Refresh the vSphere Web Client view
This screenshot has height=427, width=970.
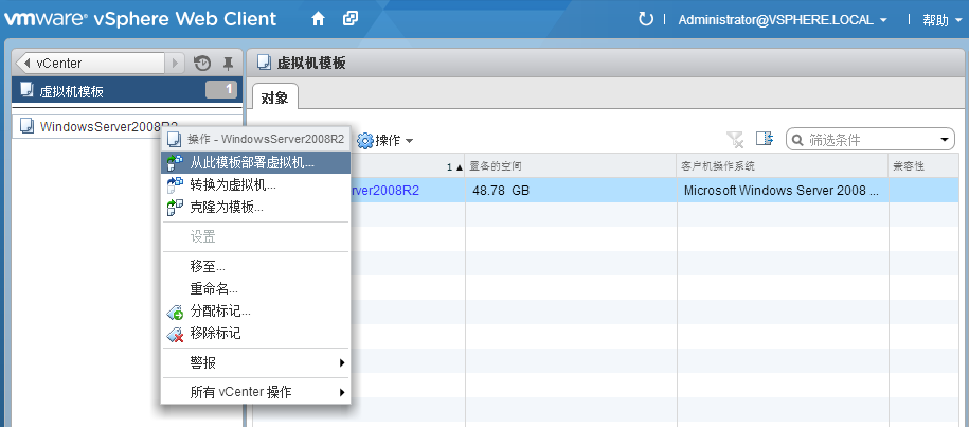coord(646,19)
